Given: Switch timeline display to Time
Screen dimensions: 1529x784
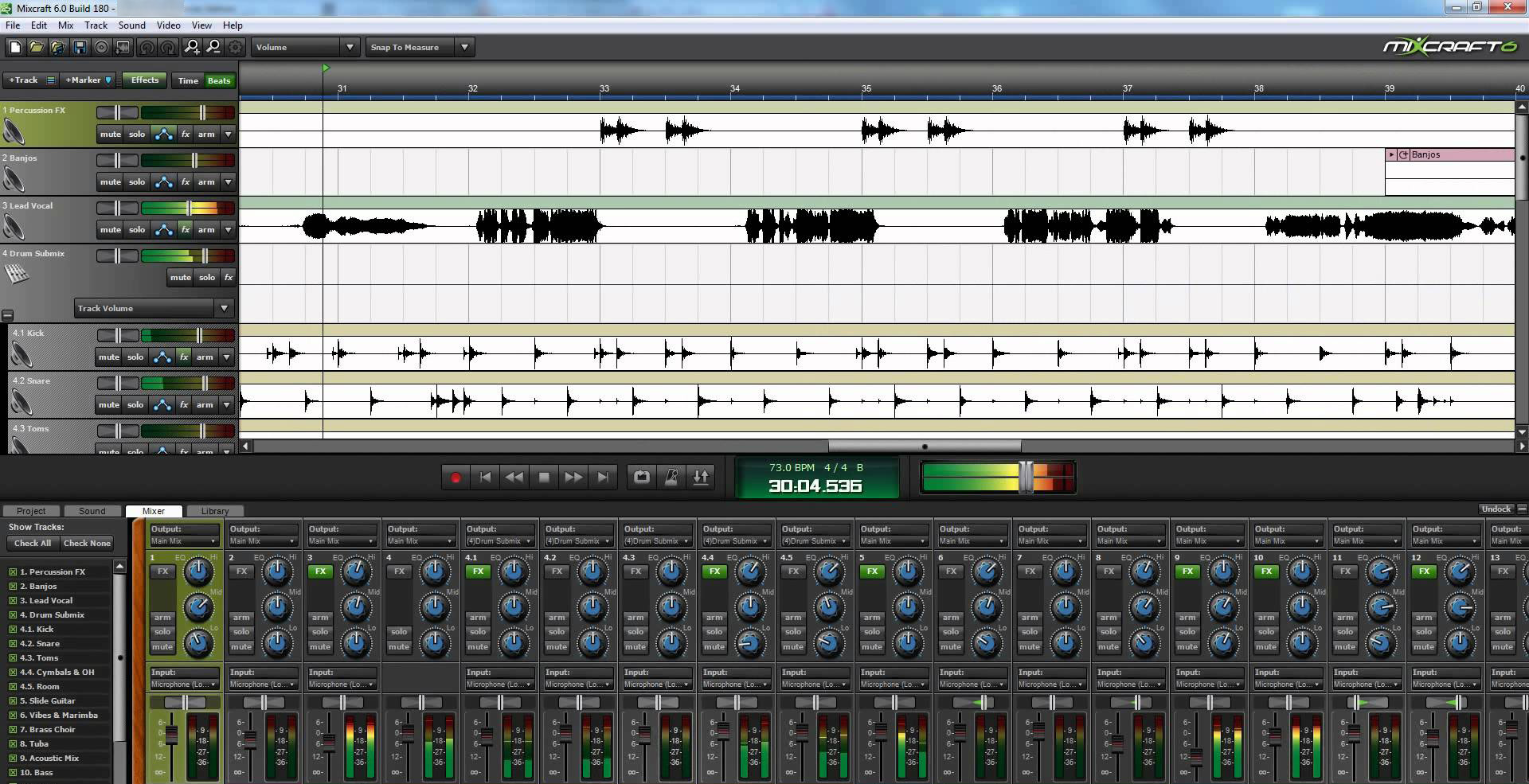Looking at the screenshot, I should (188, 80).
